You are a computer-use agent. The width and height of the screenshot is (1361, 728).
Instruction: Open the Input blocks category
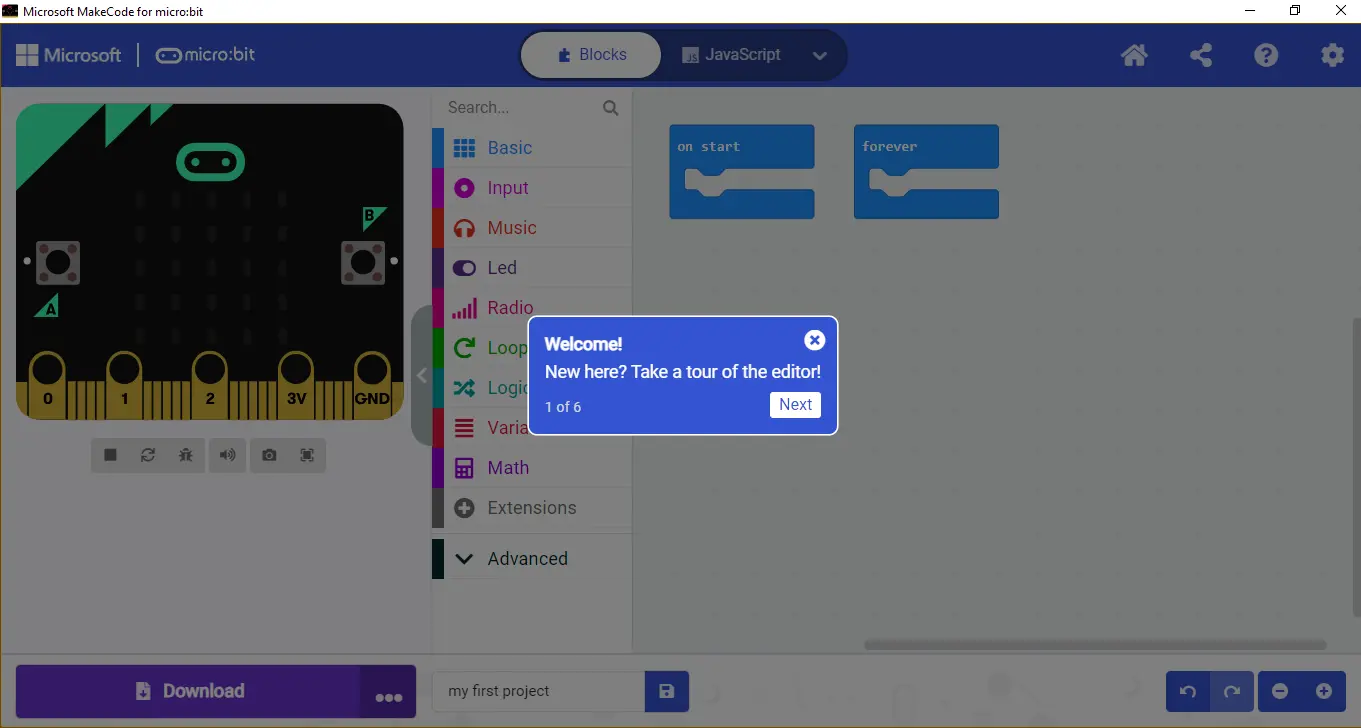[532, 188]
